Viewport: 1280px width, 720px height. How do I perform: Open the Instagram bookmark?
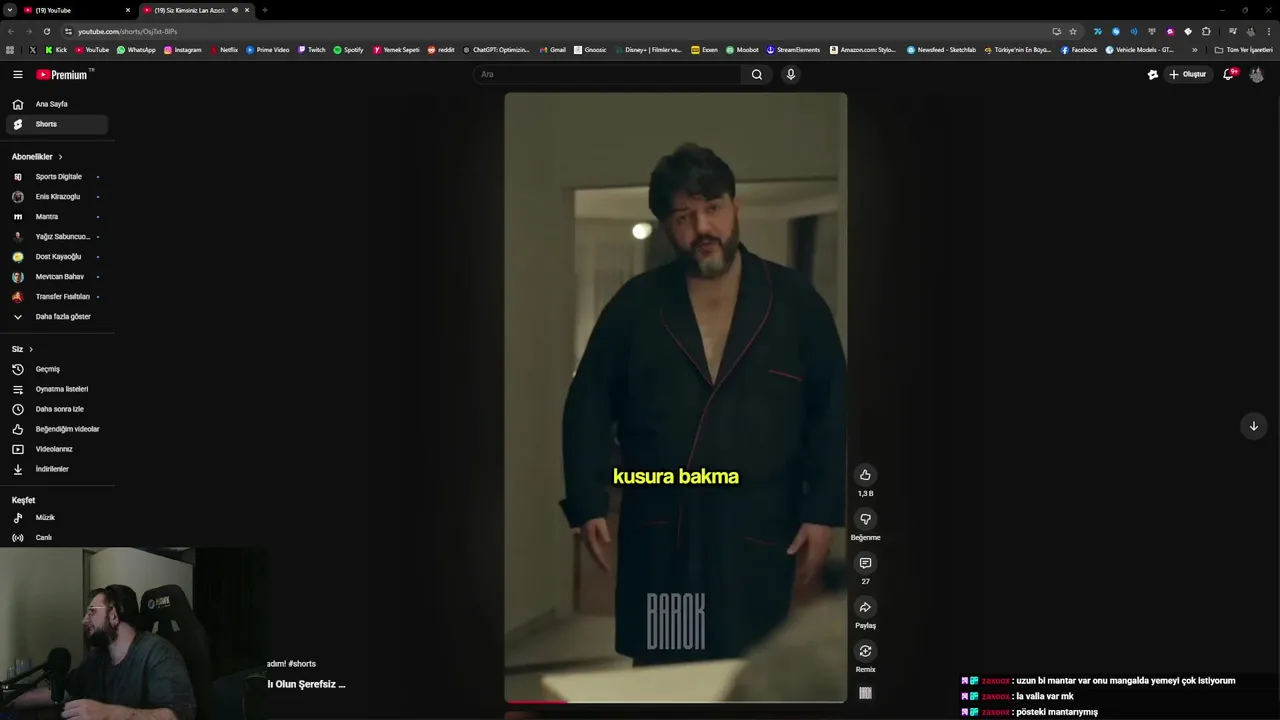tap(182, 50)
